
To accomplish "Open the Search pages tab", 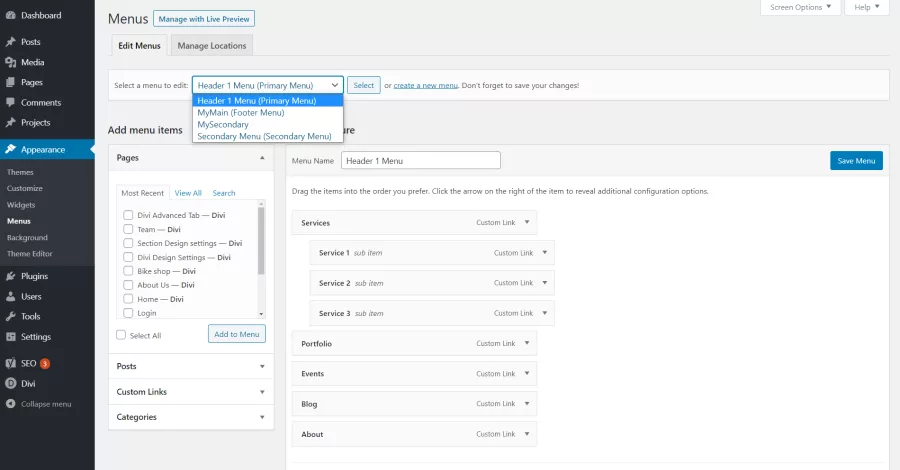I will tap(224, 193).
